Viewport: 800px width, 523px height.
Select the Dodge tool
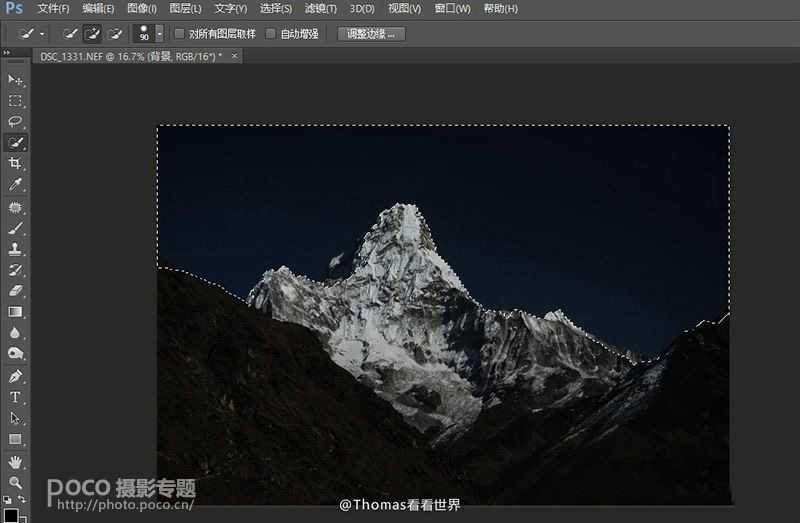click(x=15, y=354)
